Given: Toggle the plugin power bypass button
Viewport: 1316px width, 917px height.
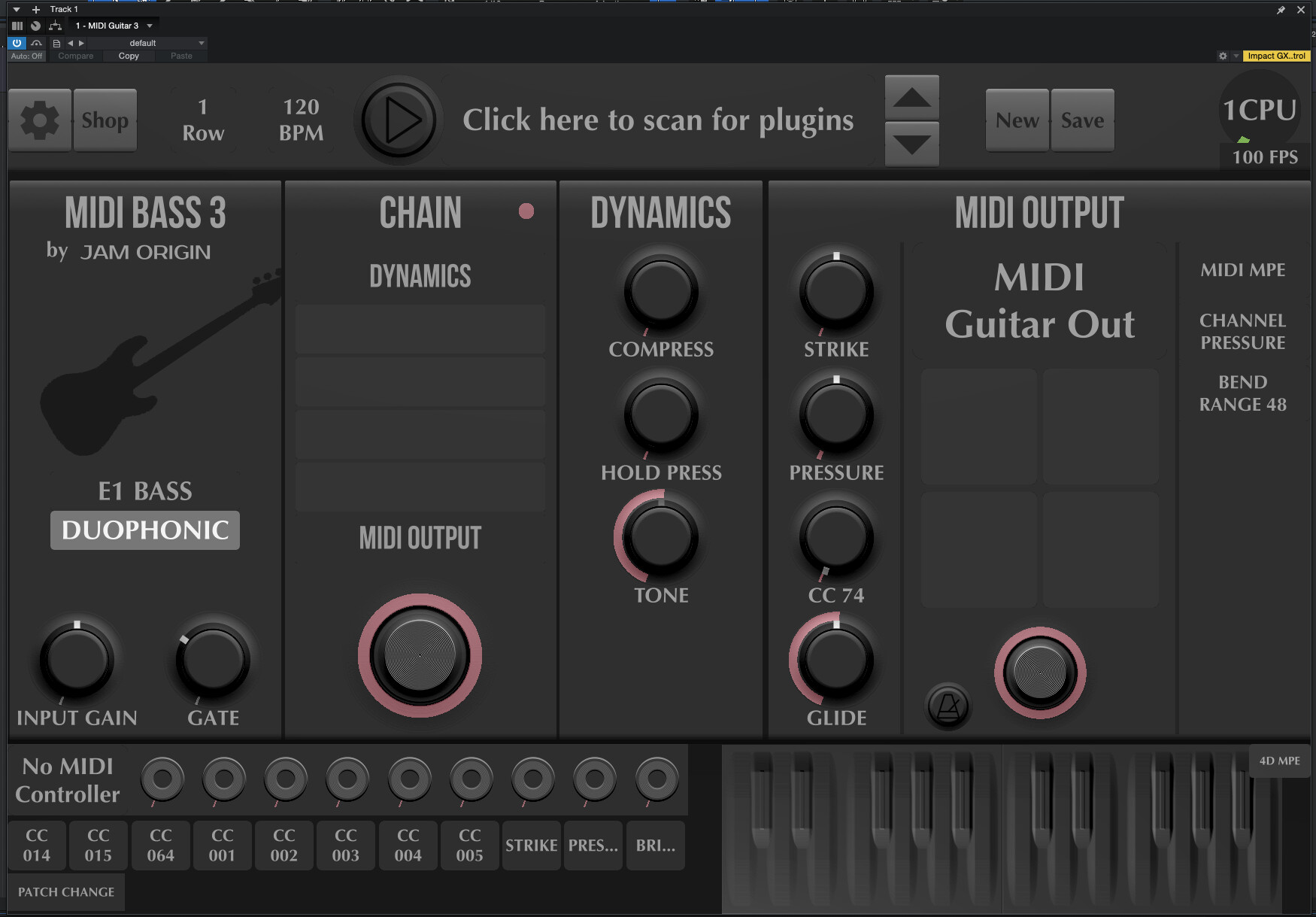Looking at the screenshot, I should 17,43.
